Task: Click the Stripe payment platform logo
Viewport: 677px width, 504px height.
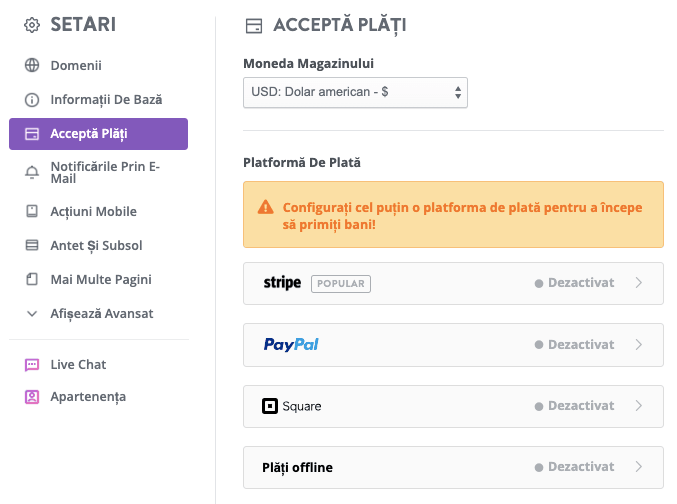Action: pyautogui.click(x=282, y=283)
